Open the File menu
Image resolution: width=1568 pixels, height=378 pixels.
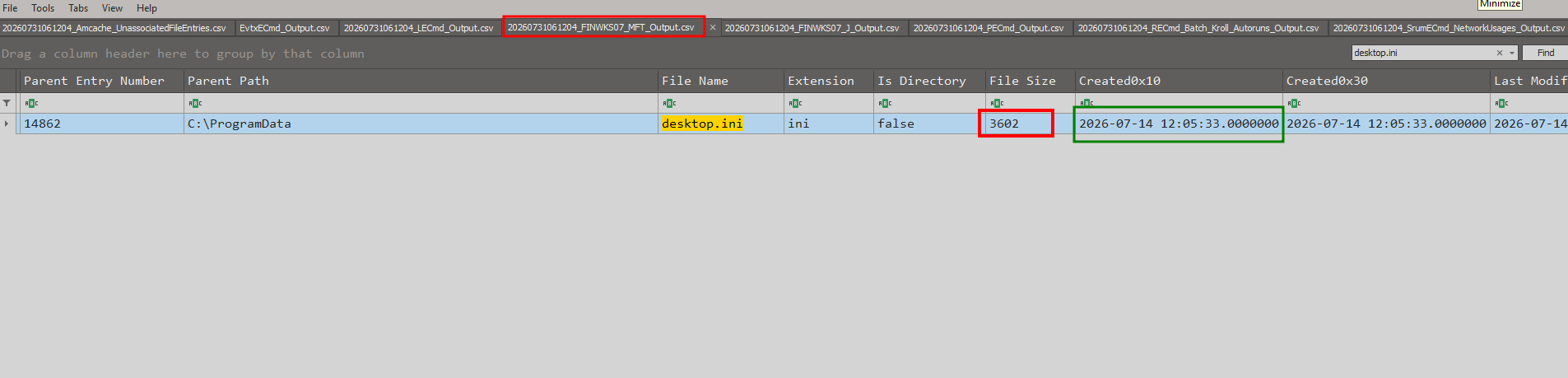coord(10,8)
